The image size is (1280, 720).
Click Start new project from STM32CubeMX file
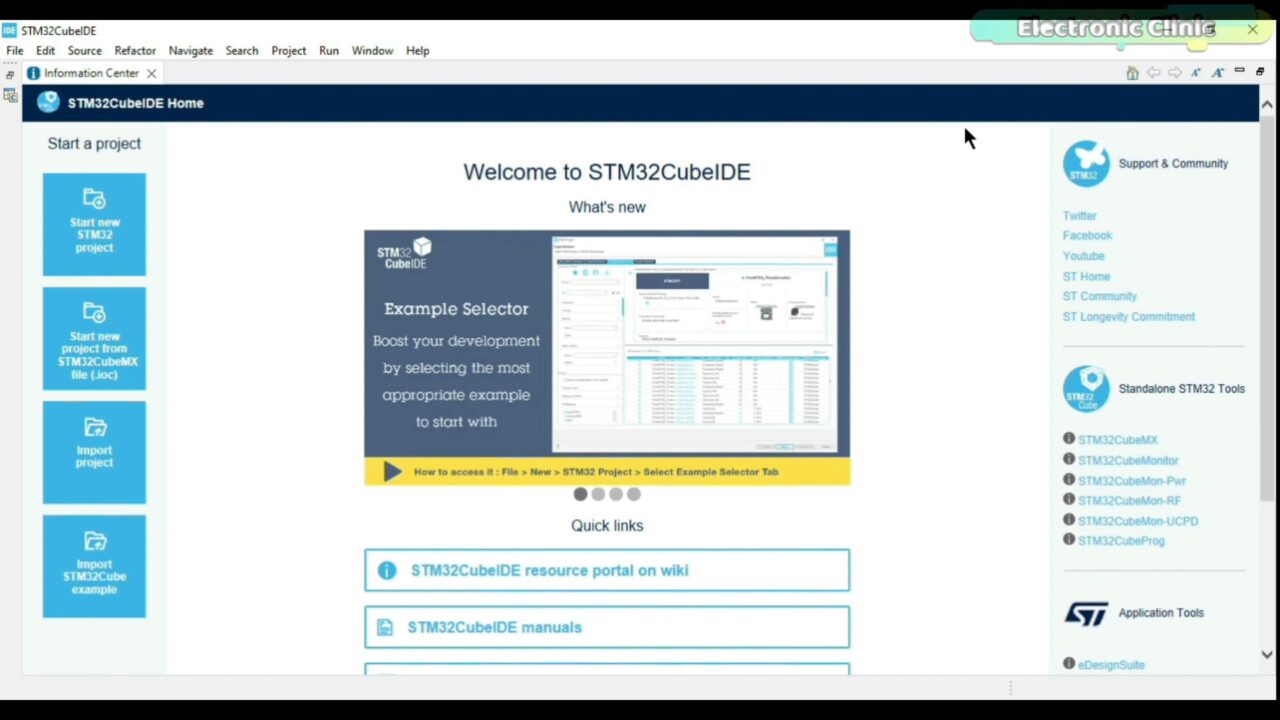(x=94, y=338)
